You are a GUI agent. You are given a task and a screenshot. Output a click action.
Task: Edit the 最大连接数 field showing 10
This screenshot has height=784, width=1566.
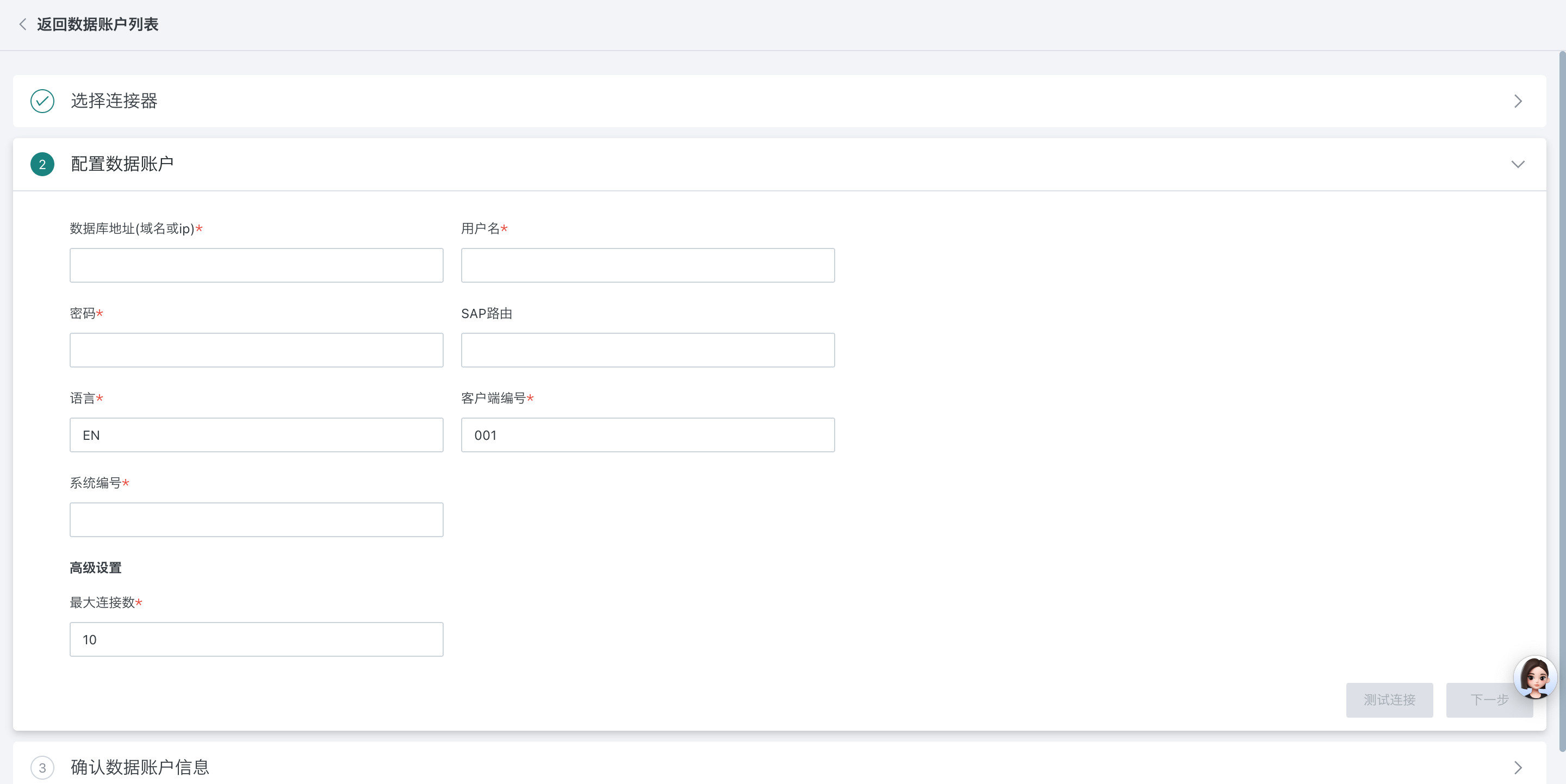pos(256,639)
